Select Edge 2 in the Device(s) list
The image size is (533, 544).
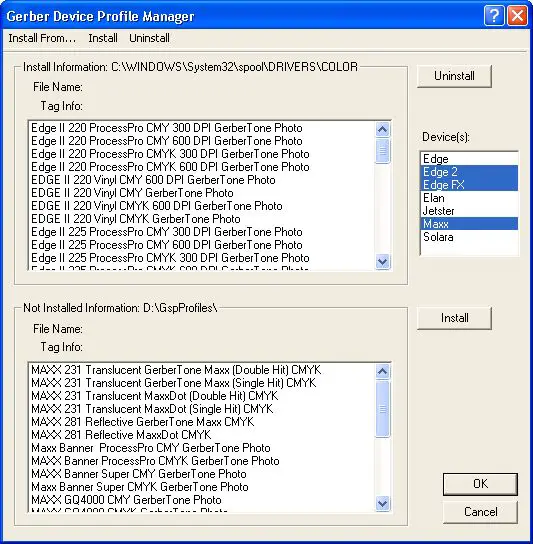tap(469, 172)
